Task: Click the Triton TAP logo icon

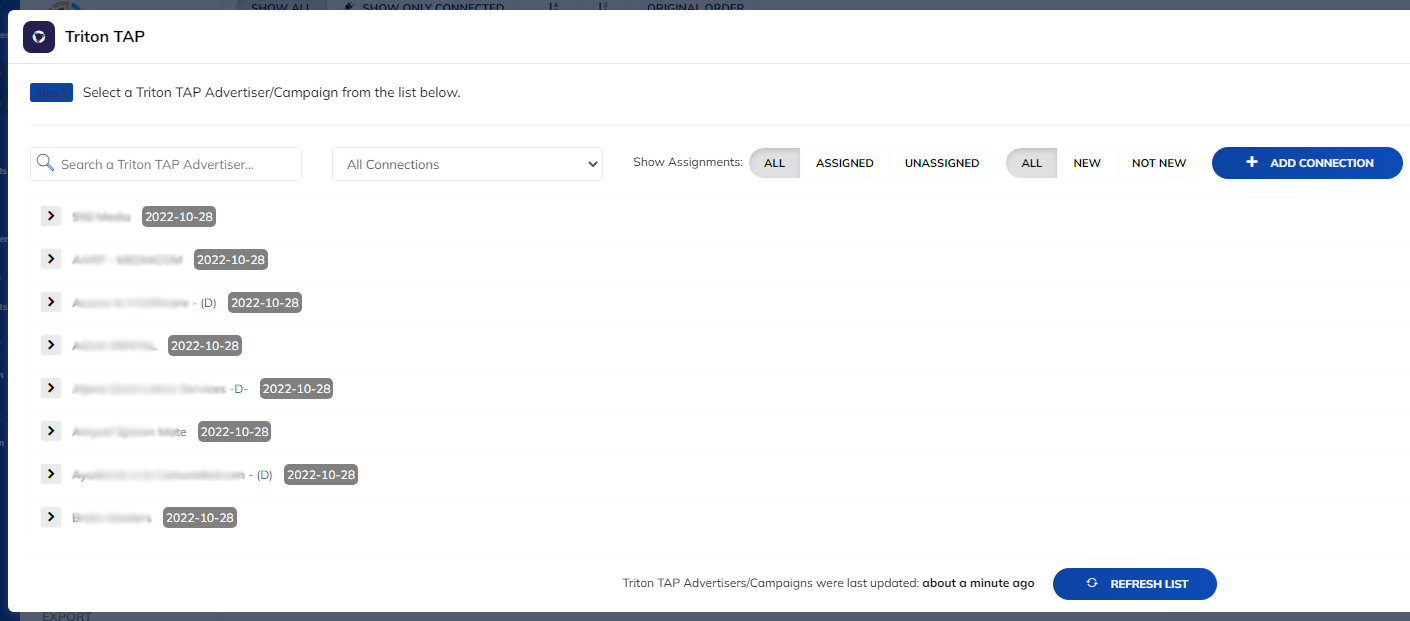Action: 39,37
